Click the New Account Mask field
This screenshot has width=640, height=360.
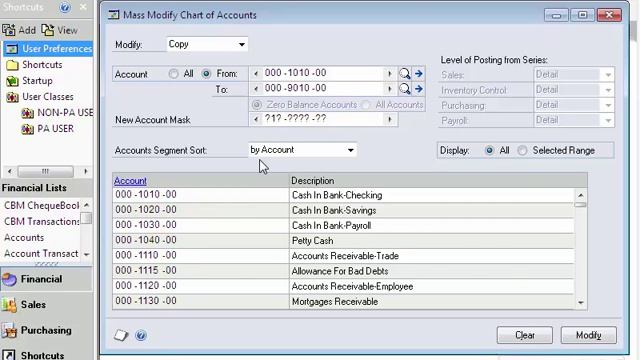(x=322, y=119)
